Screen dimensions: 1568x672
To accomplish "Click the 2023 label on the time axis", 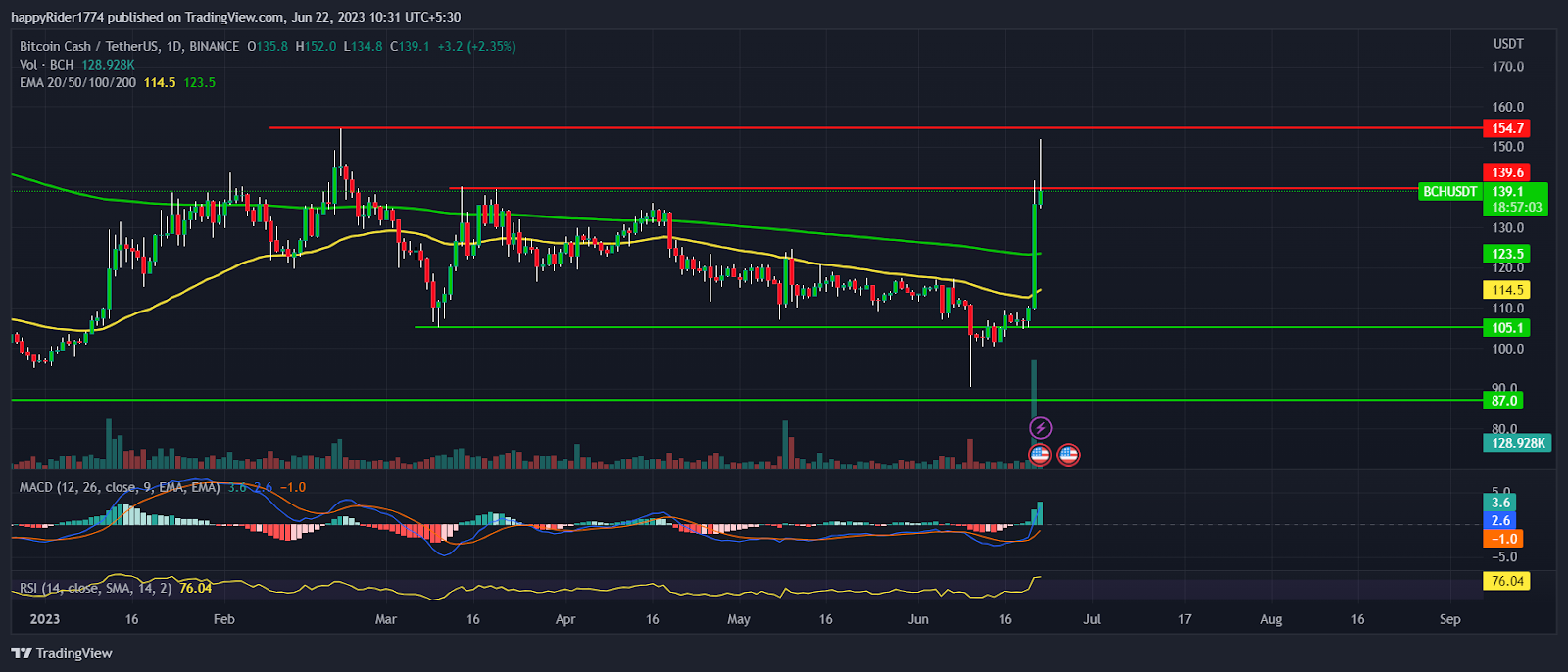I will pos(45,619).
